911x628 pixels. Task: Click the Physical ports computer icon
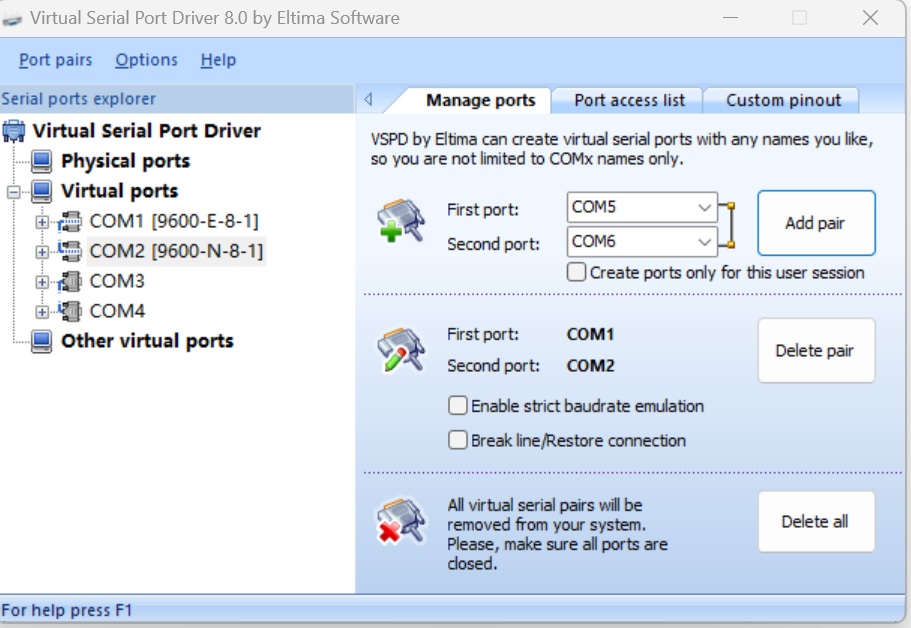pyautogui.click(x=42, y=161)
